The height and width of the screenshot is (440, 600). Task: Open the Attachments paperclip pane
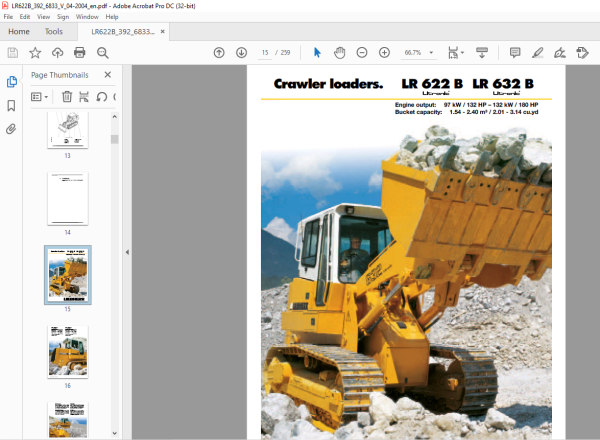11,129
